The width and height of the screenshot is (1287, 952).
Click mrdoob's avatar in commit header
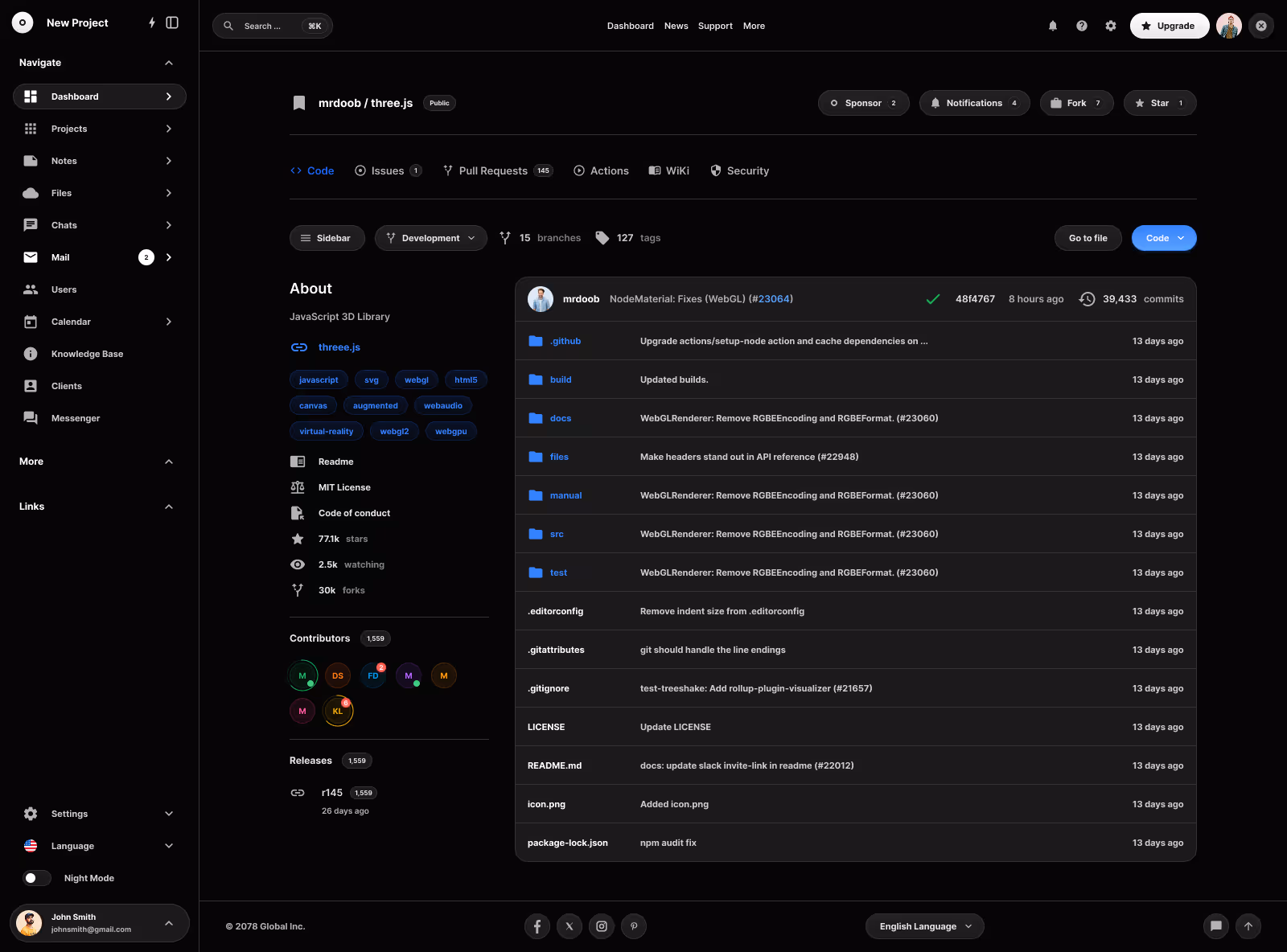(541, 299)
